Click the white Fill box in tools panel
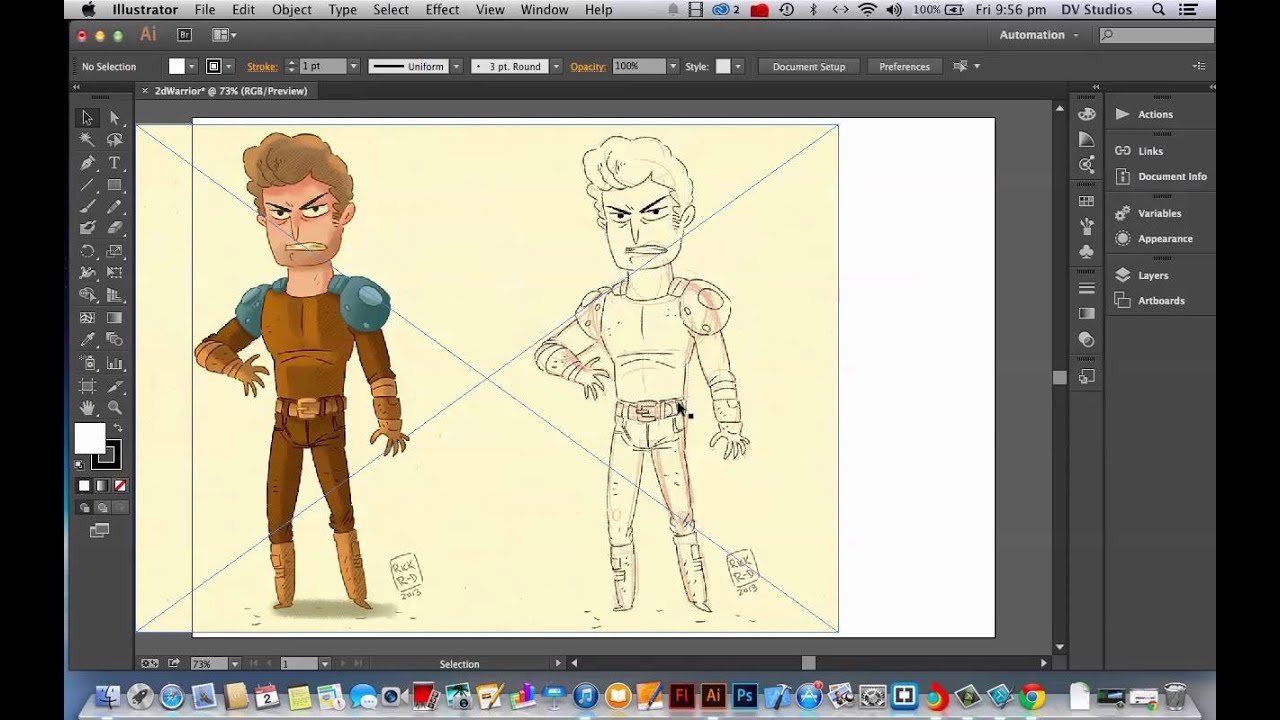This screenshot has height=720, width=1280. 88,437
